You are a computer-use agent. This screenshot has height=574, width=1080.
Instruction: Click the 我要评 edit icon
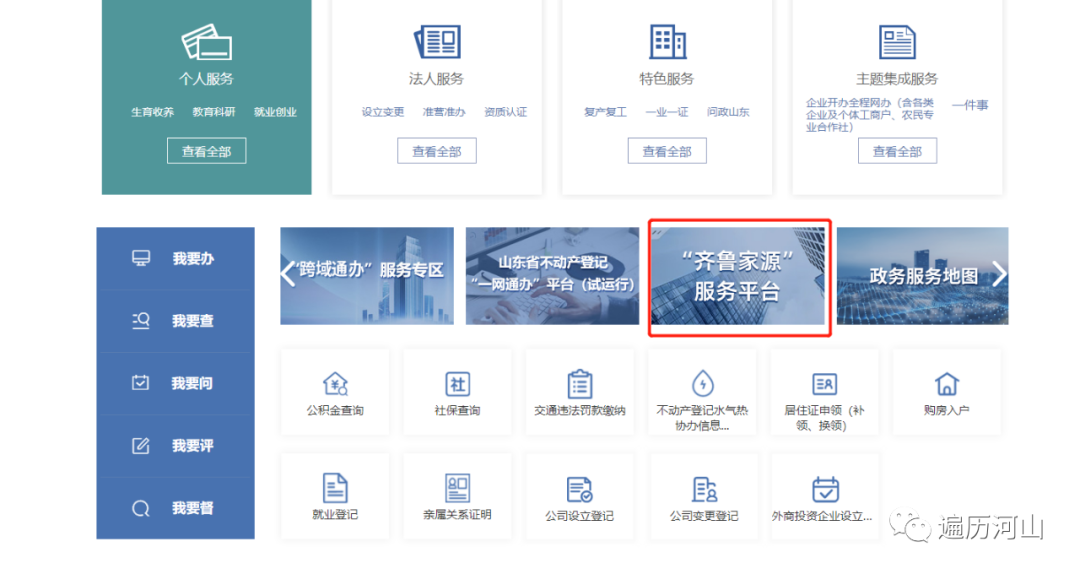pos(141,446)
